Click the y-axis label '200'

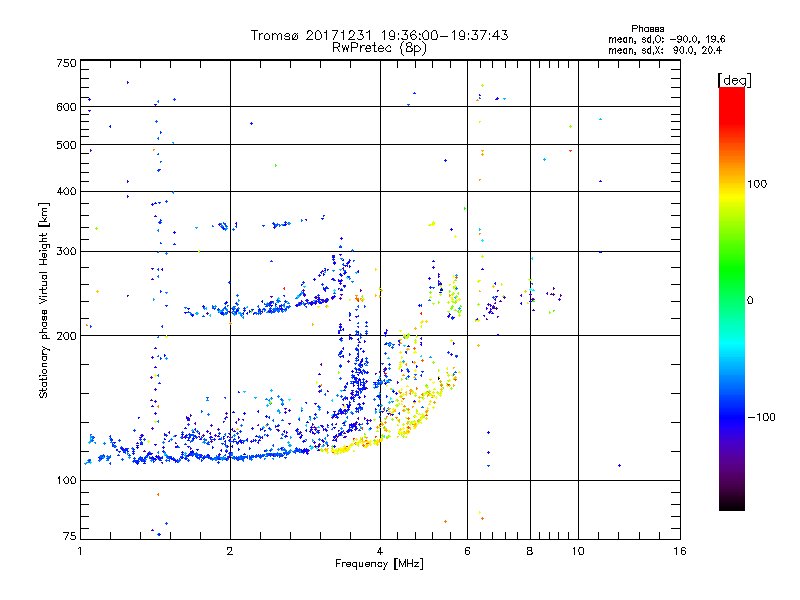pyautogui.click(x=66, y=336)
